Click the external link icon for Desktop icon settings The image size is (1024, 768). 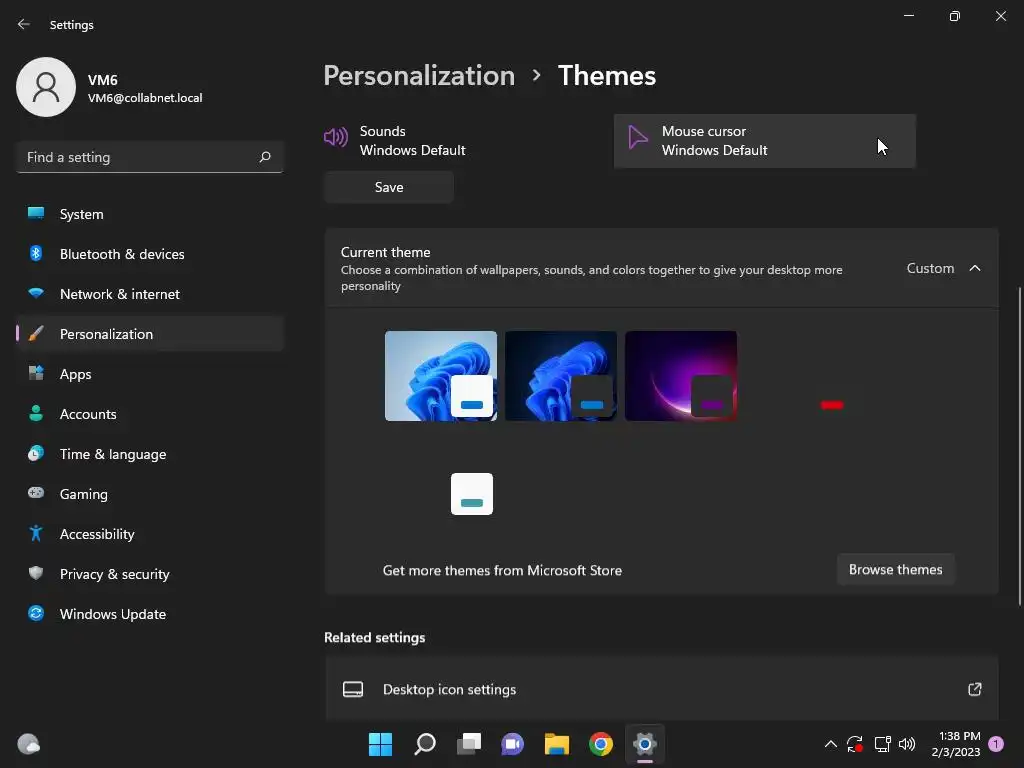[x=974, y=689]
